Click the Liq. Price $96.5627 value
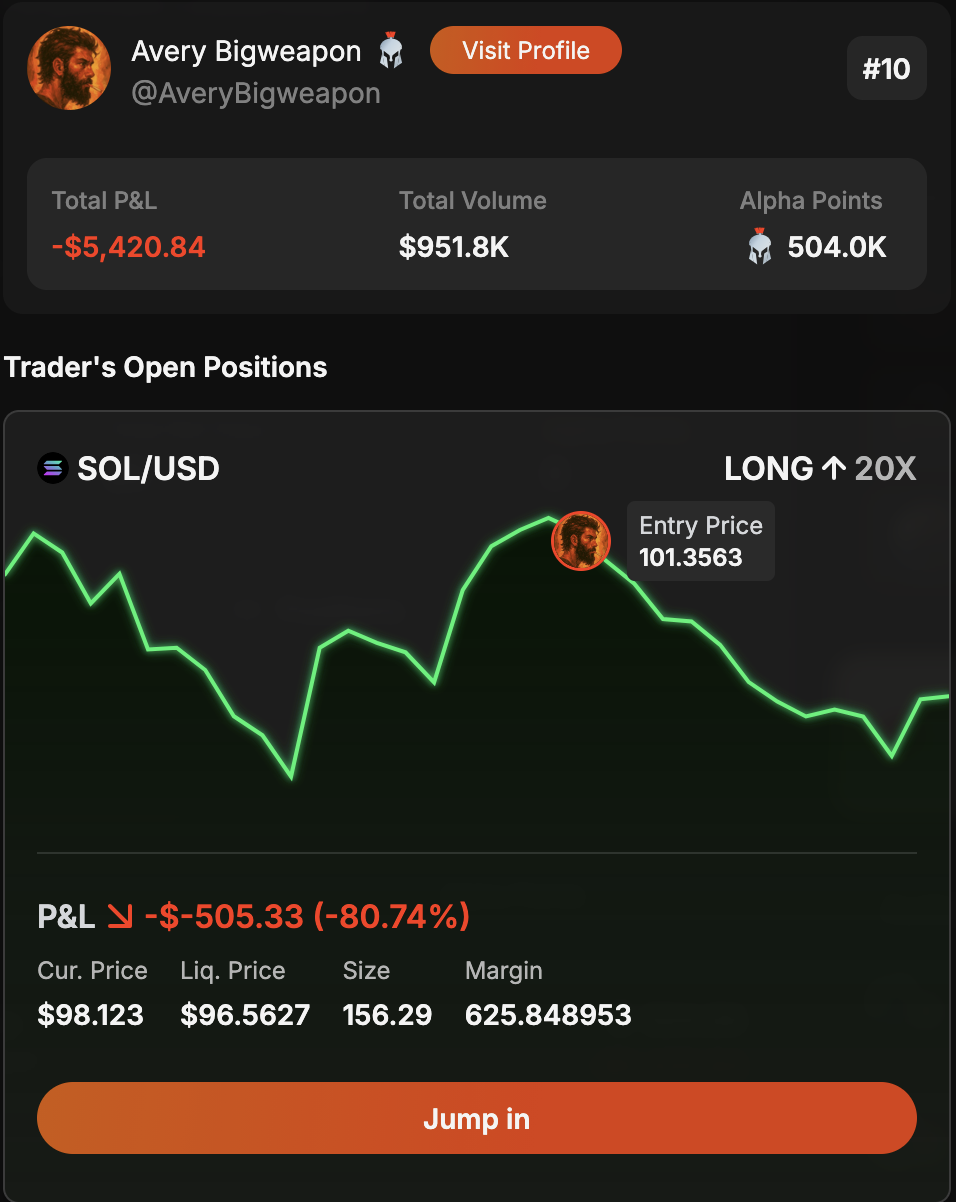Image resolution: width=956 pixels, height=1202 pixels. point(245,1015)
